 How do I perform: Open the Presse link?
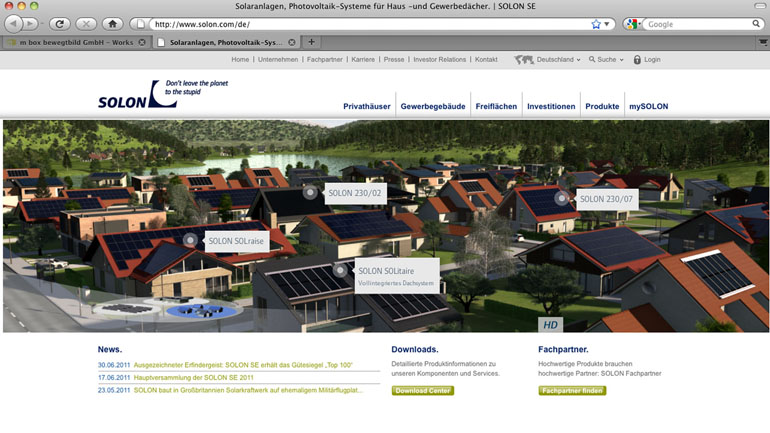coord(394,59)
